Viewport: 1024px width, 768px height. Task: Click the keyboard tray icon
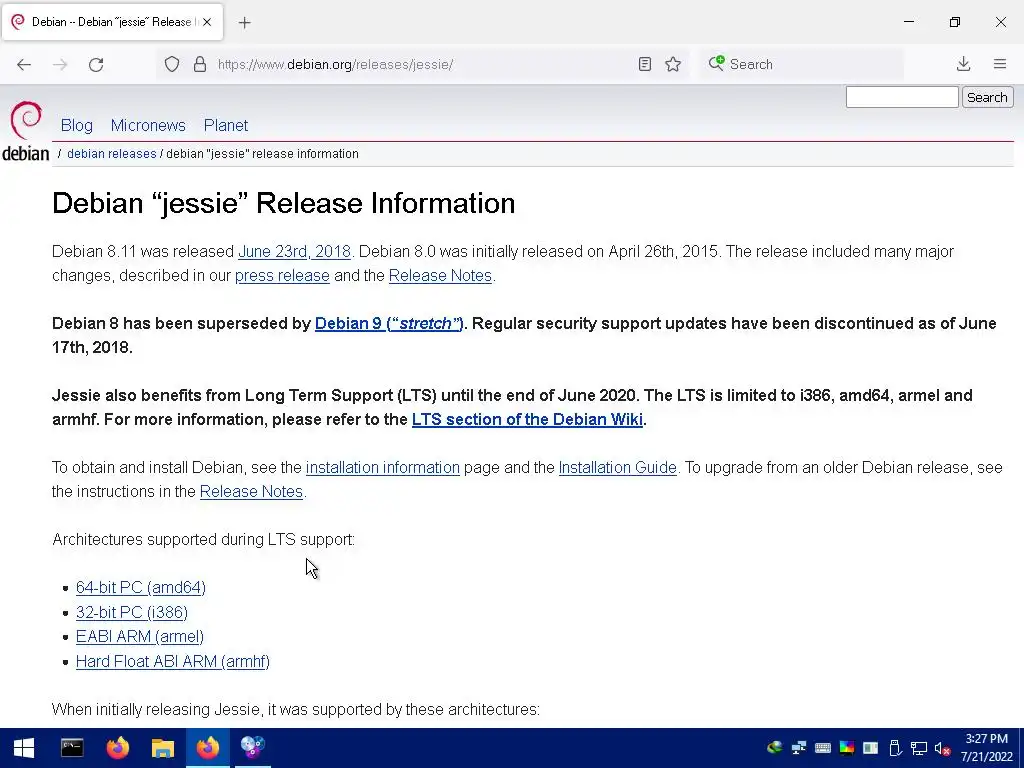823,748
